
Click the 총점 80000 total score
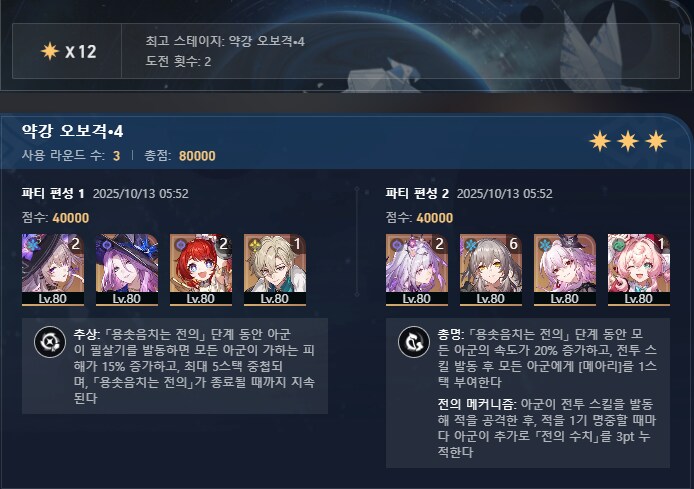click(180, 156)
